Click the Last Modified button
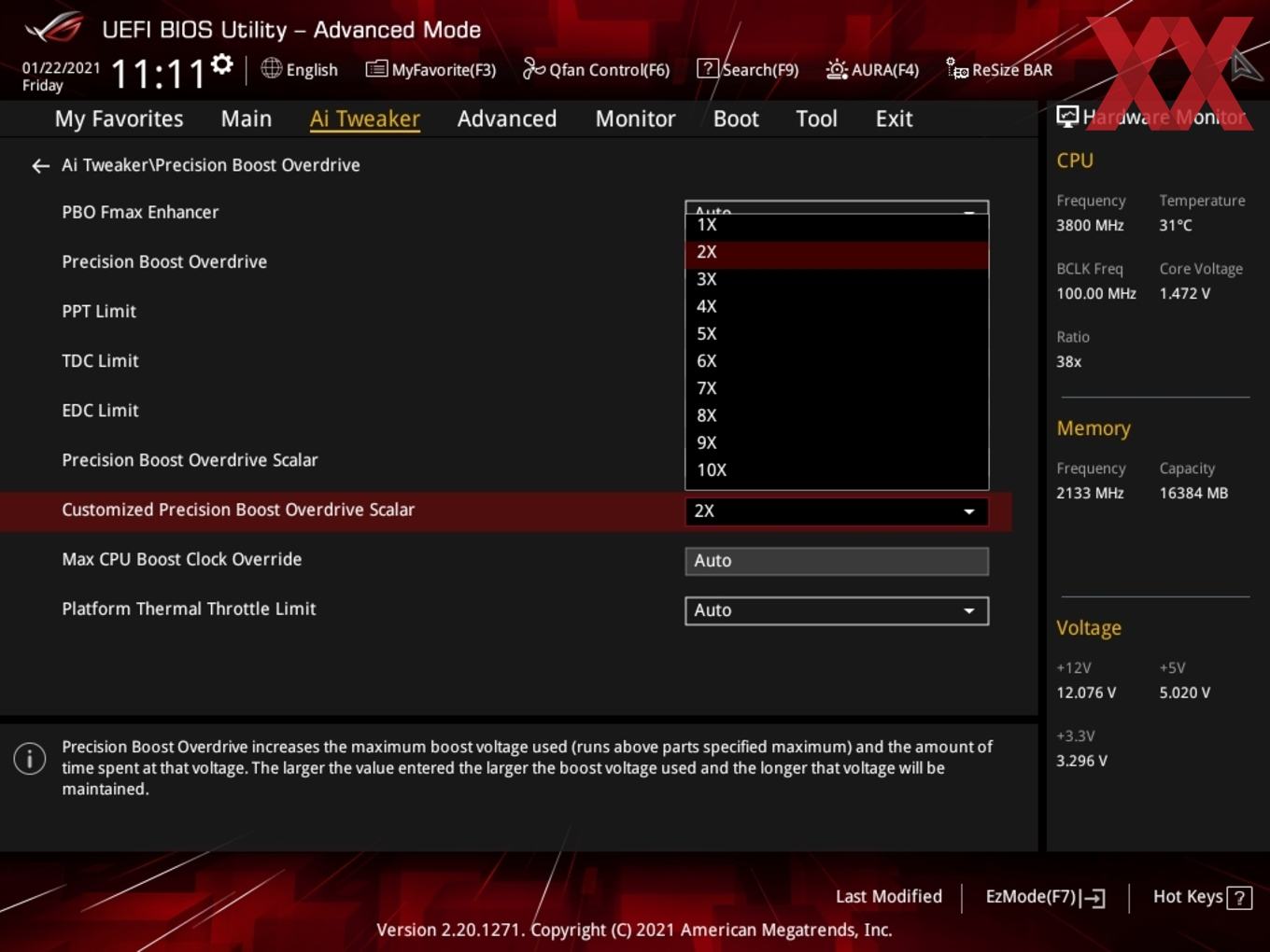Image resolution: width=1270 pixels, height=952 pixels. [x=888, y=897]
